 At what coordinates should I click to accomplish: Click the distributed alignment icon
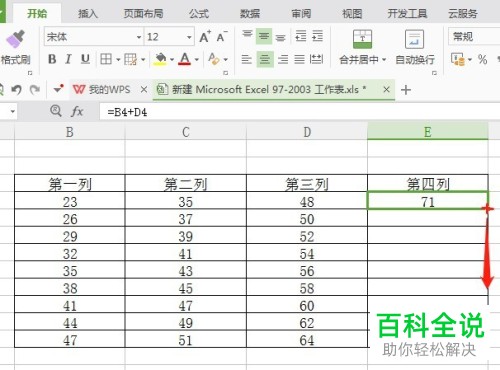[316, 59]
